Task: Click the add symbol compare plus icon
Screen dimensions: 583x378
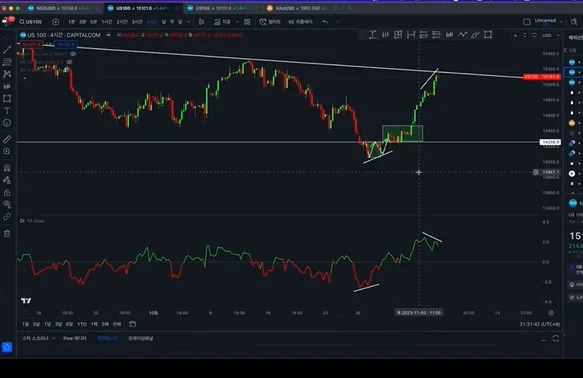Action: (55, 22)
